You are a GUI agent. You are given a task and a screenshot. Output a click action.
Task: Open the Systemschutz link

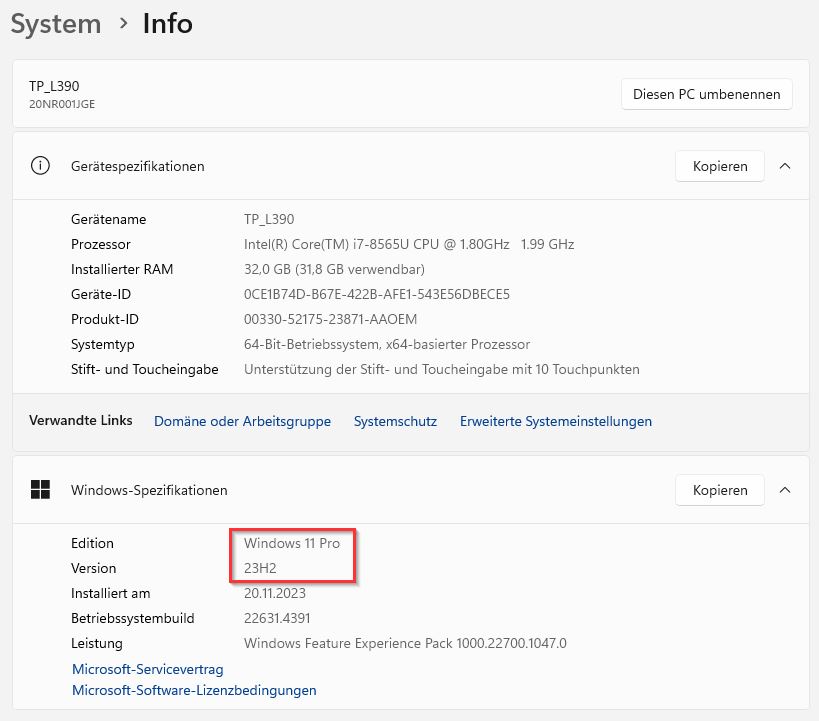395,421
